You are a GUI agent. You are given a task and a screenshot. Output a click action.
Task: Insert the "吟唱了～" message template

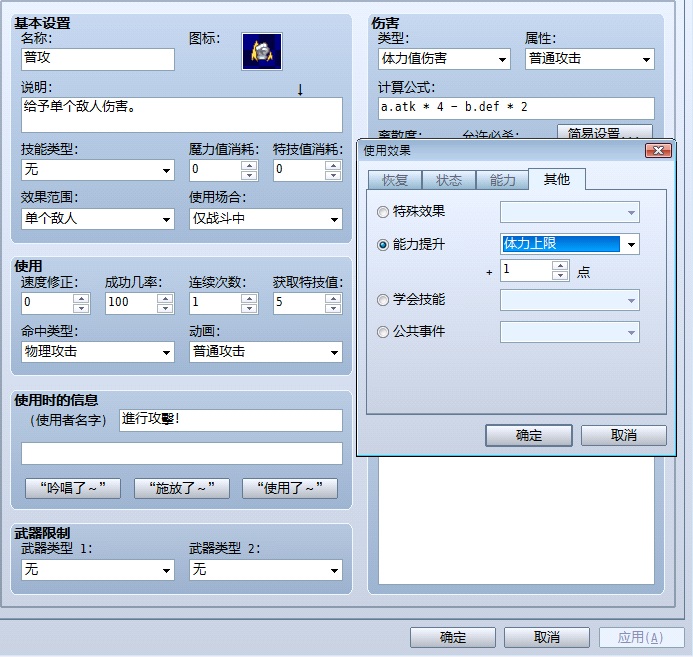pos(73,488)
